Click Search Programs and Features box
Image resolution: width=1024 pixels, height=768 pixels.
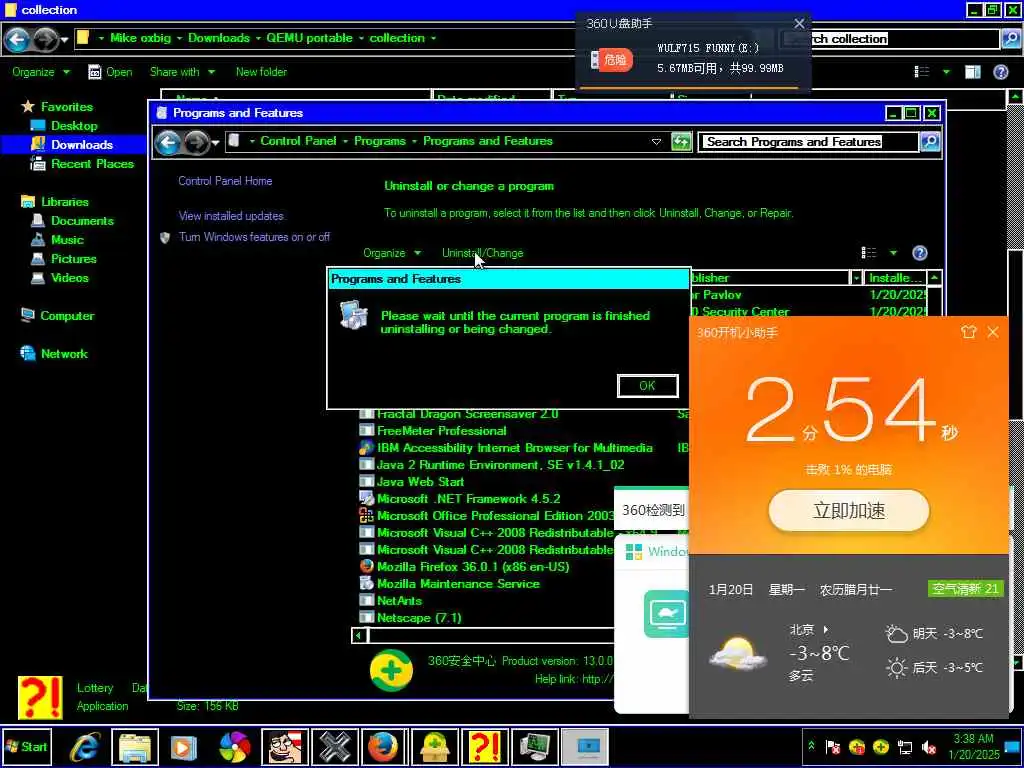click(808, 142)
